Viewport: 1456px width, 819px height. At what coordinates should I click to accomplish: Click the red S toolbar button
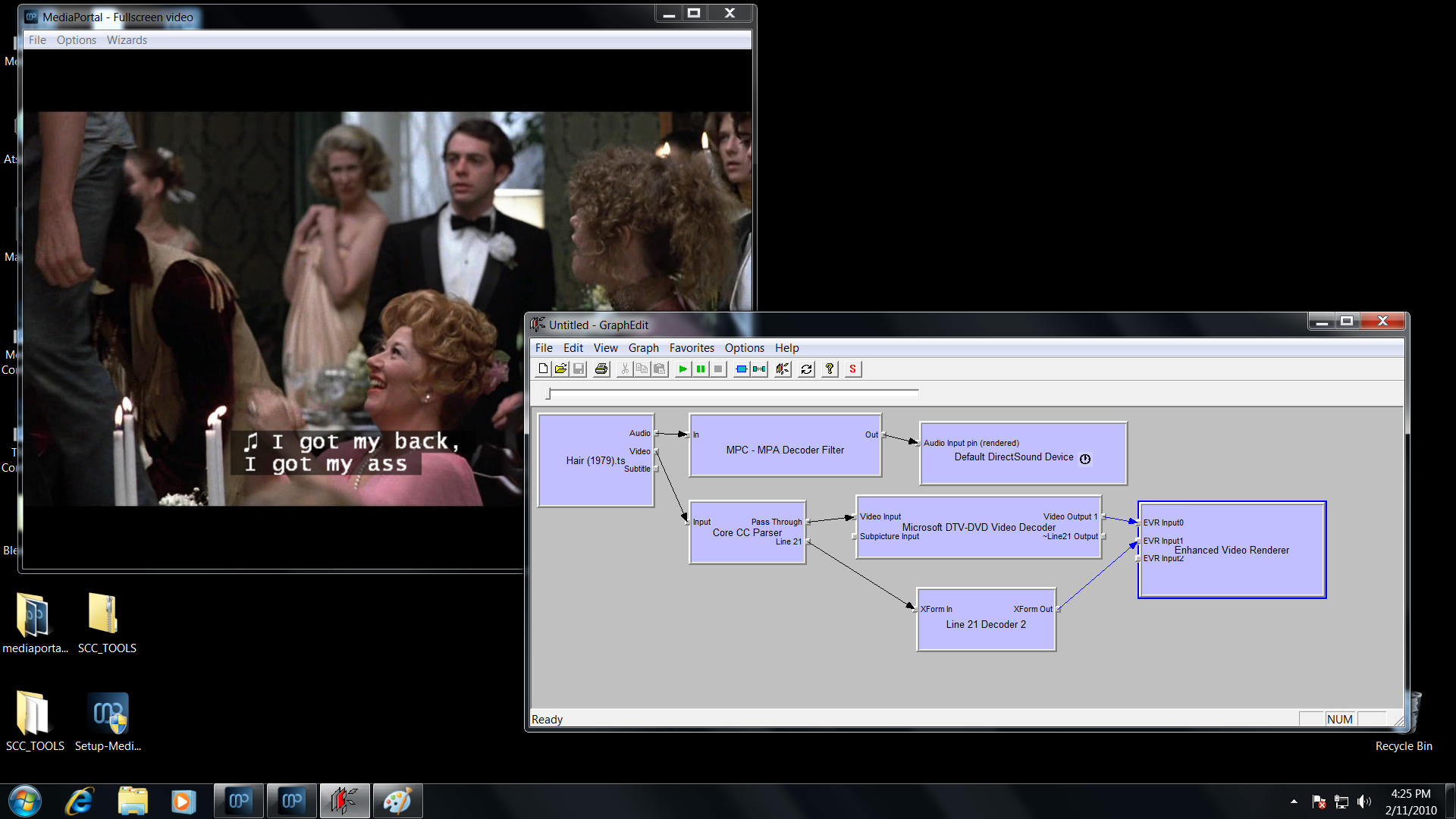(x=852, y=369)
